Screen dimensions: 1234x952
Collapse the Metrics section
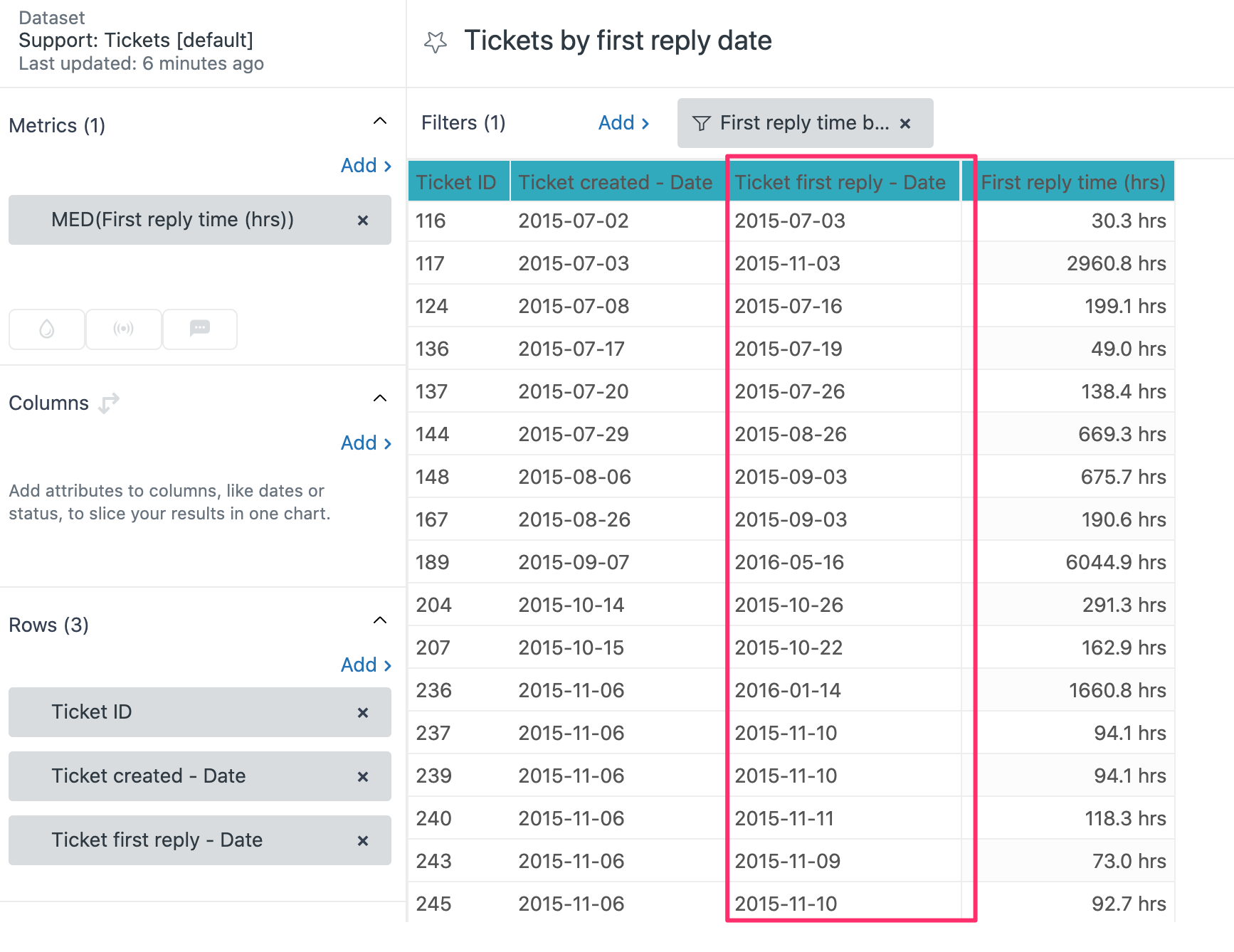[380, 121]
